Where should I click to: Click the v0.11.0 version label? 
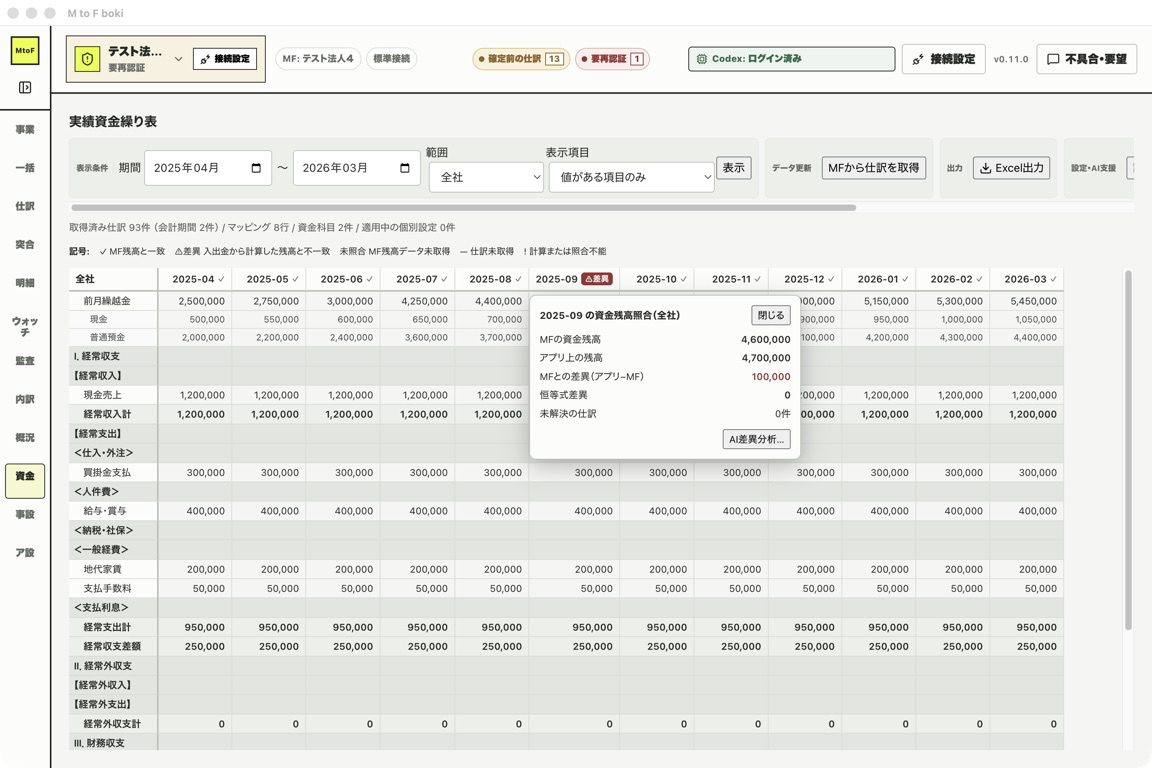(x=1011, y=59)
